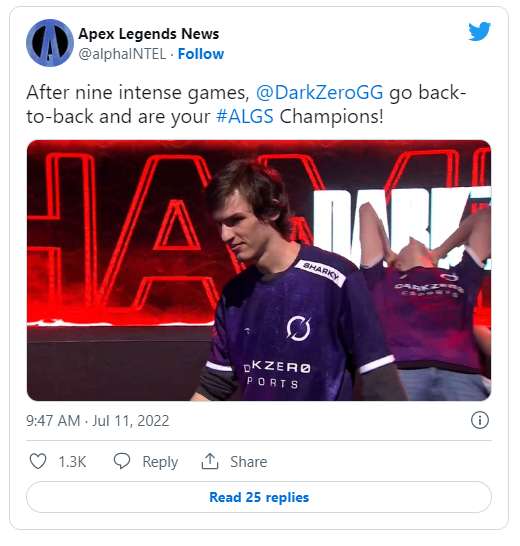Image resolution: width=520 pixels, height=546 pixels.
Task: Follow the @alphaINTEL account
Action: coord(201,54)
